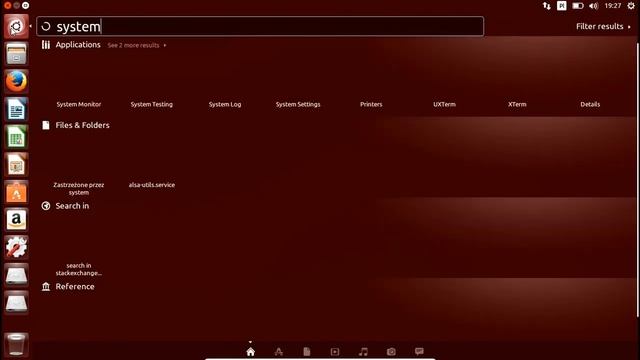This screenshot has height=360, width=640.
Task: Close the Dash with red button
Action: click(x=7, y=5)
